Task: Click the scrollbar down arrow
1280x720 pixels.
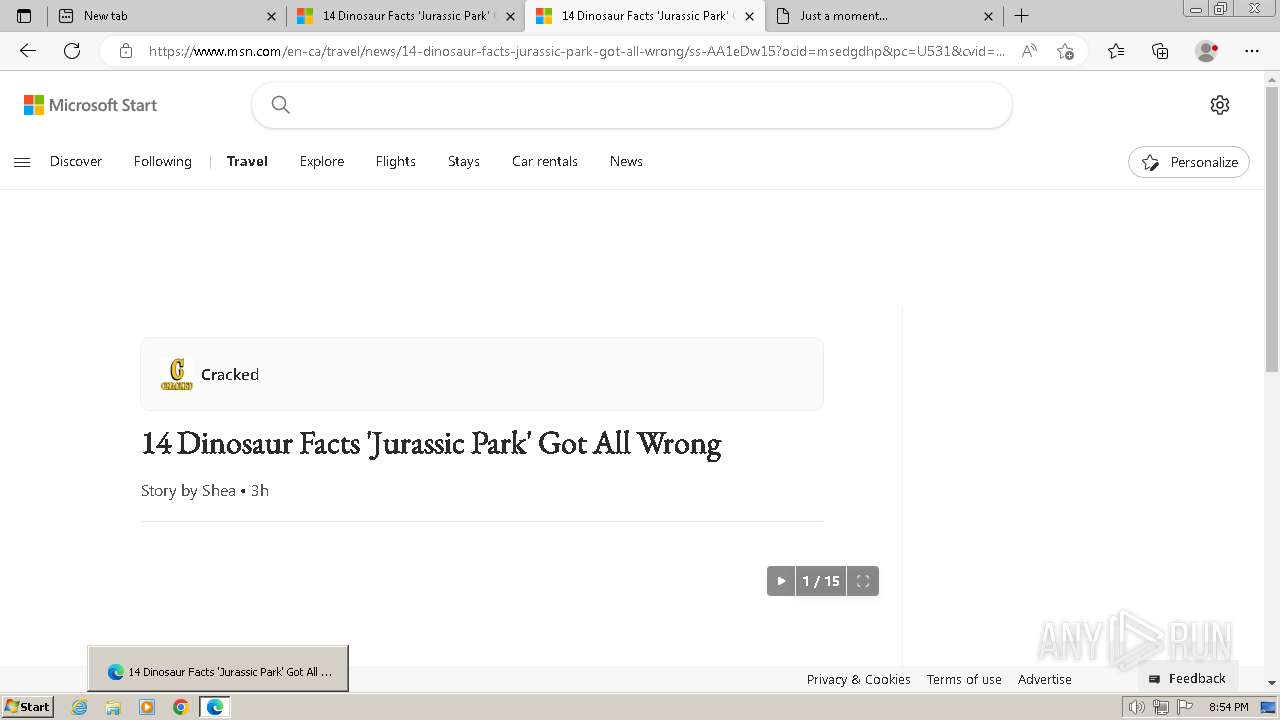Action: click(x=1272, y=683)
